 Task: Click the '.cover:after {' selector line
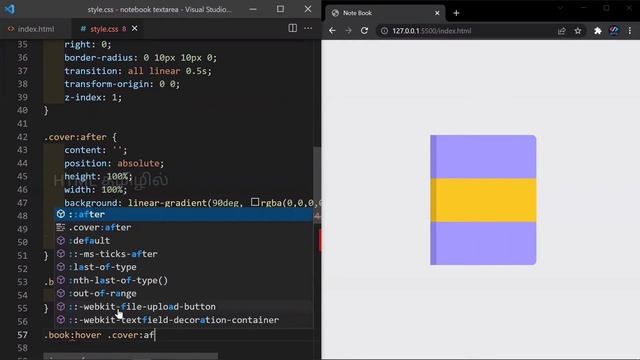pyautogui.click(x=80, y=137)
